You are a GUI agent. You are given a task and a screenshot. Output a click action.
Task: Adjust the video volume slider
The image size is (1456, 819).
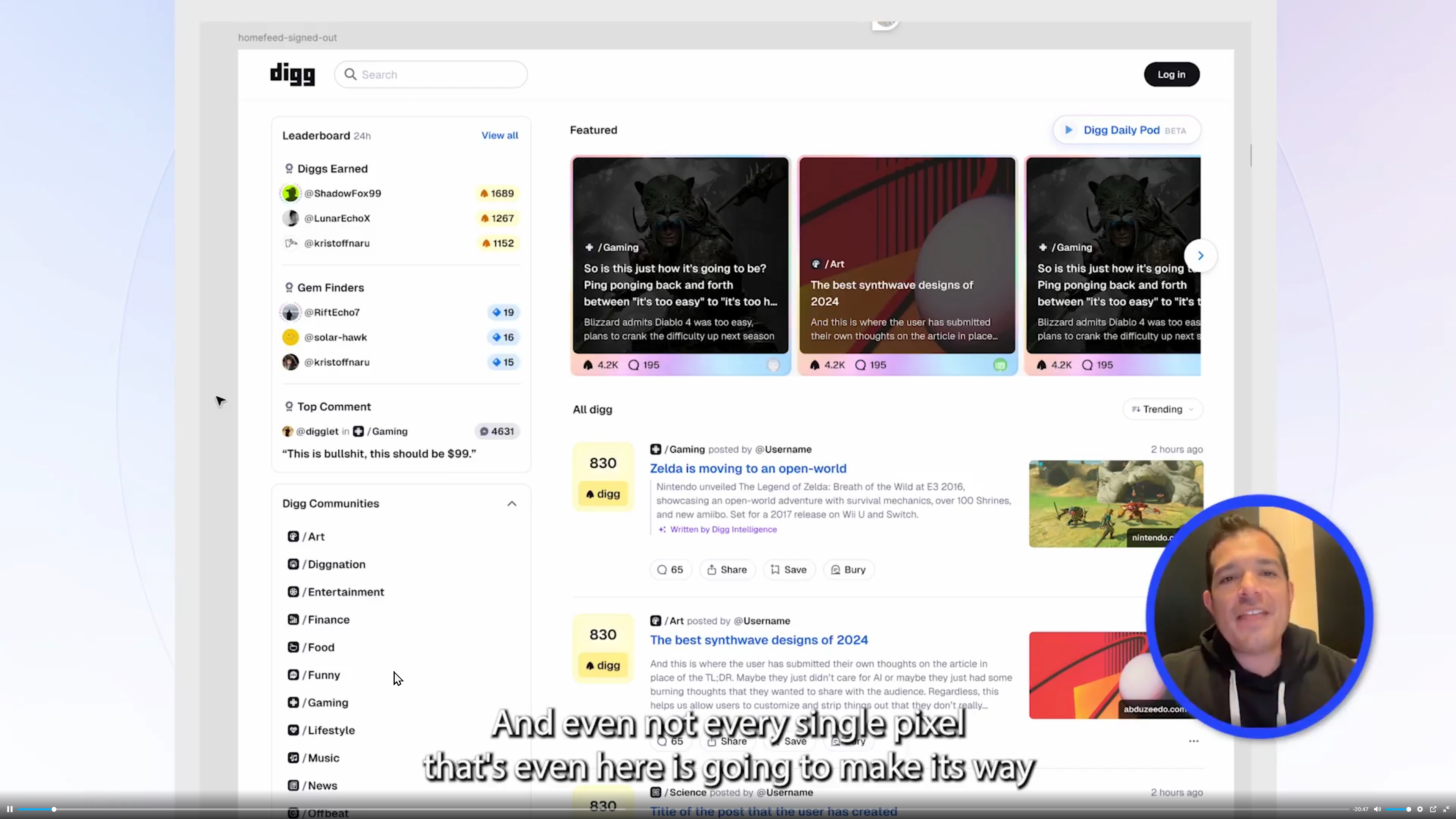1398,810
